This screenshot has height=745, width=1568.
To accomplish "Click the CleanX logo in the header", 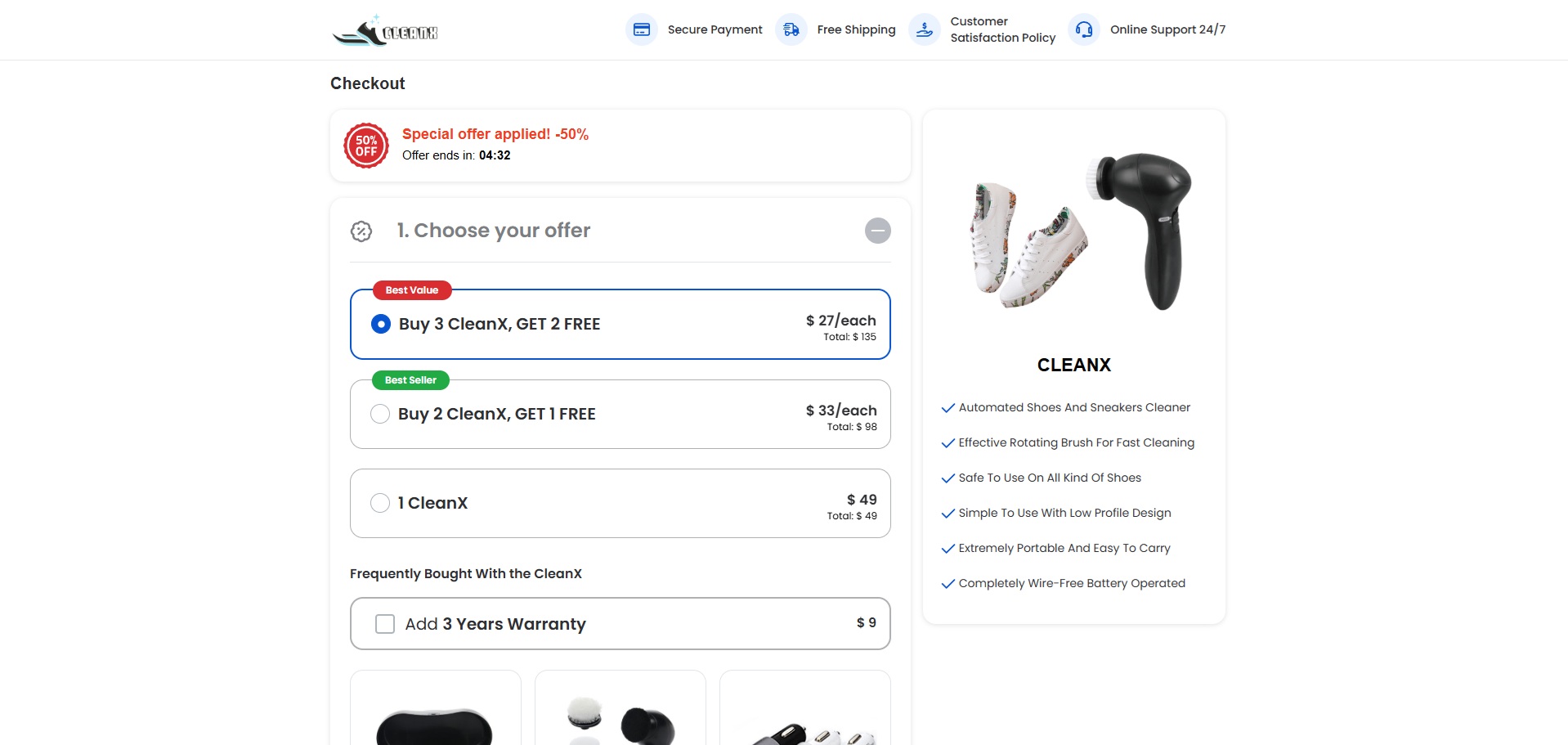I will (x=385, y=31).
